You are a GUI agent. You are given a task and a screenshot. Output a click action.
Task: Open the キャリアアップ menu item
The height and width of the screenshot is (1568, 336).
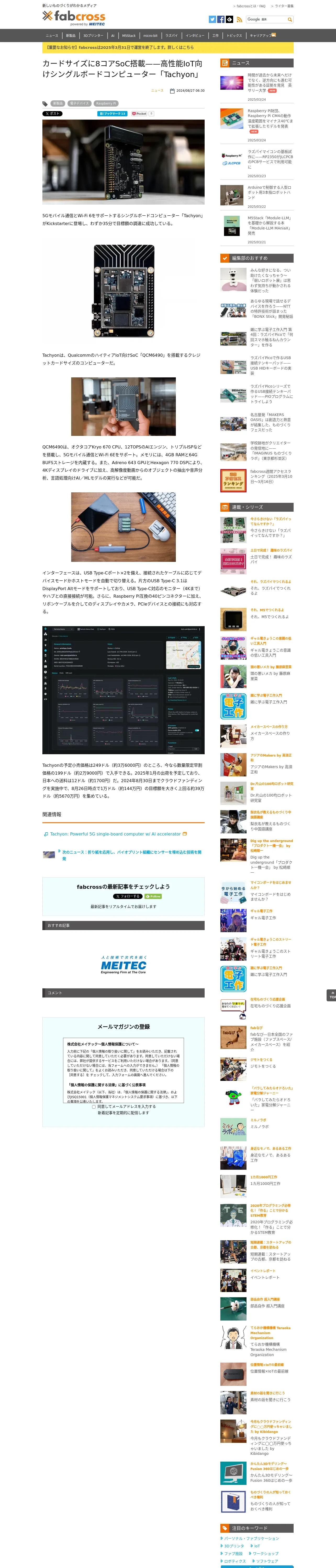pos(262,36)
